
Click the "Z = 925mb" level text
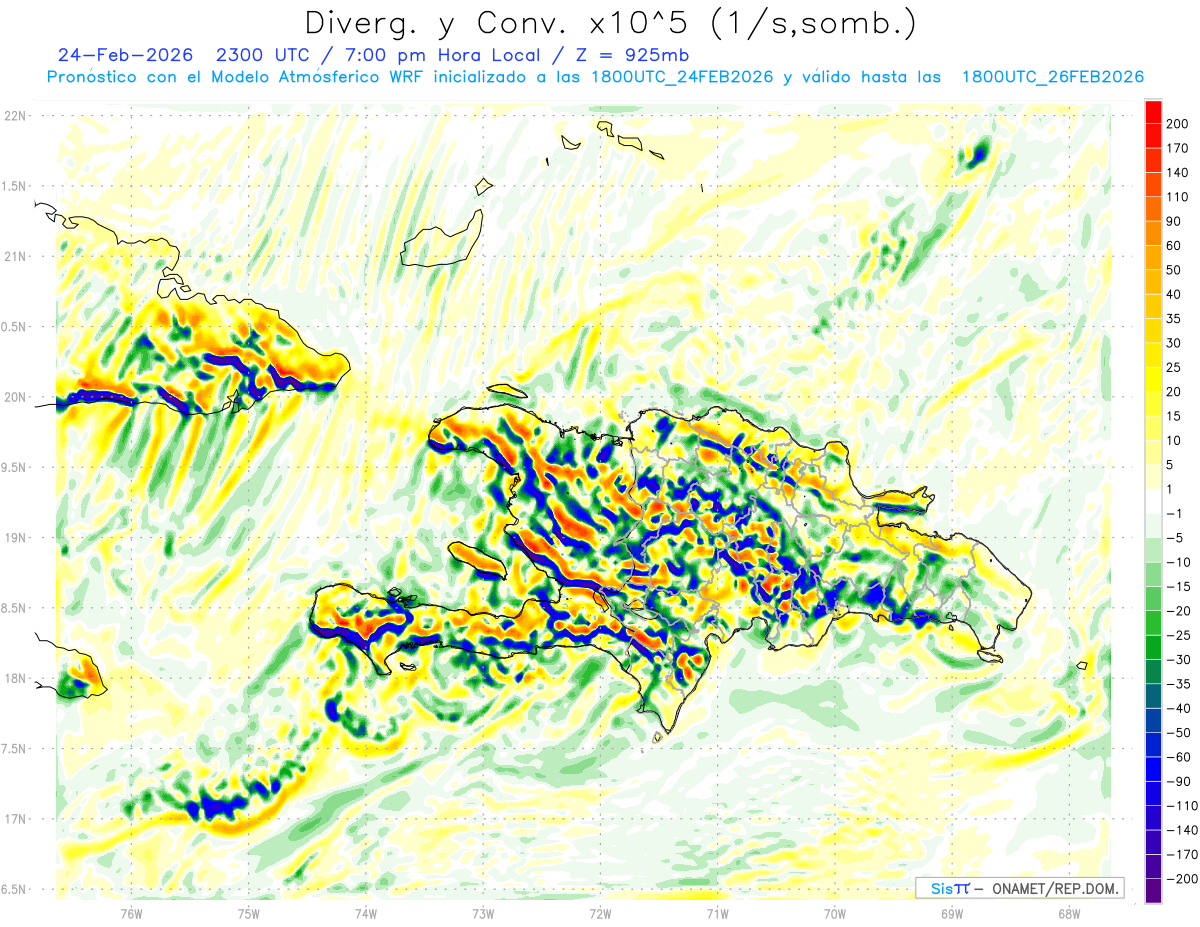click(633, 54)
